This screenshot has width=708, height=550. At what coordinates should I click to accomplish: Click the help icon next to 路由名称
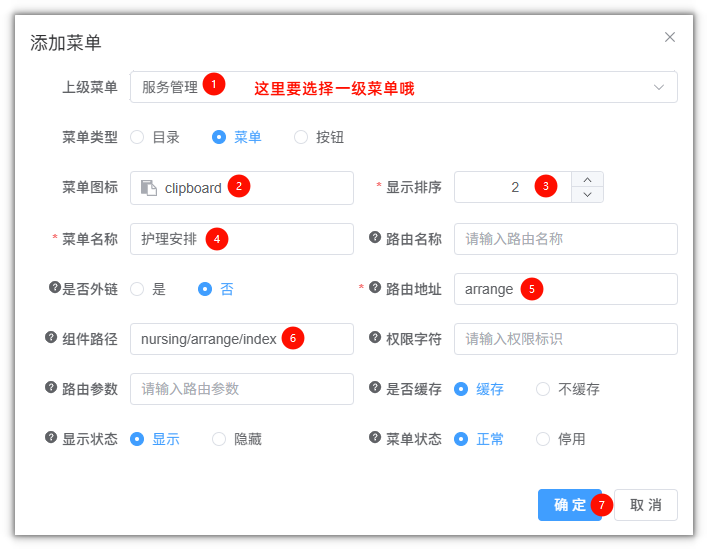375,237
